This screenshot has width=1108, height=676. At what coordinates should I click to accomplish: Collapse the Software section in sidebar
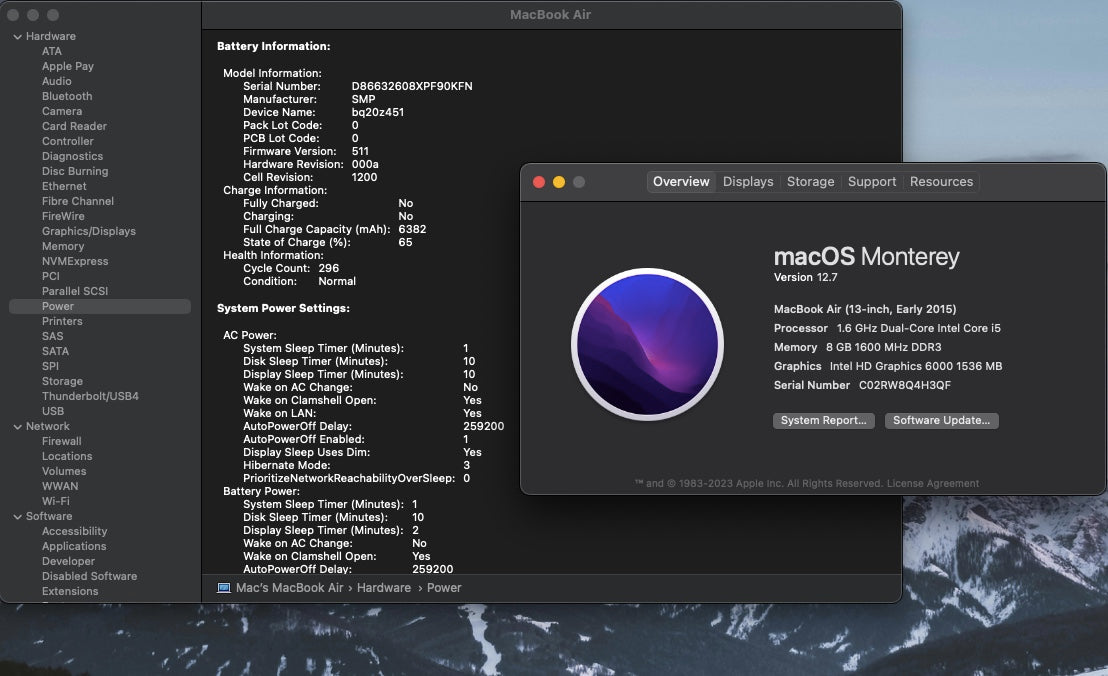coord(17,517)
